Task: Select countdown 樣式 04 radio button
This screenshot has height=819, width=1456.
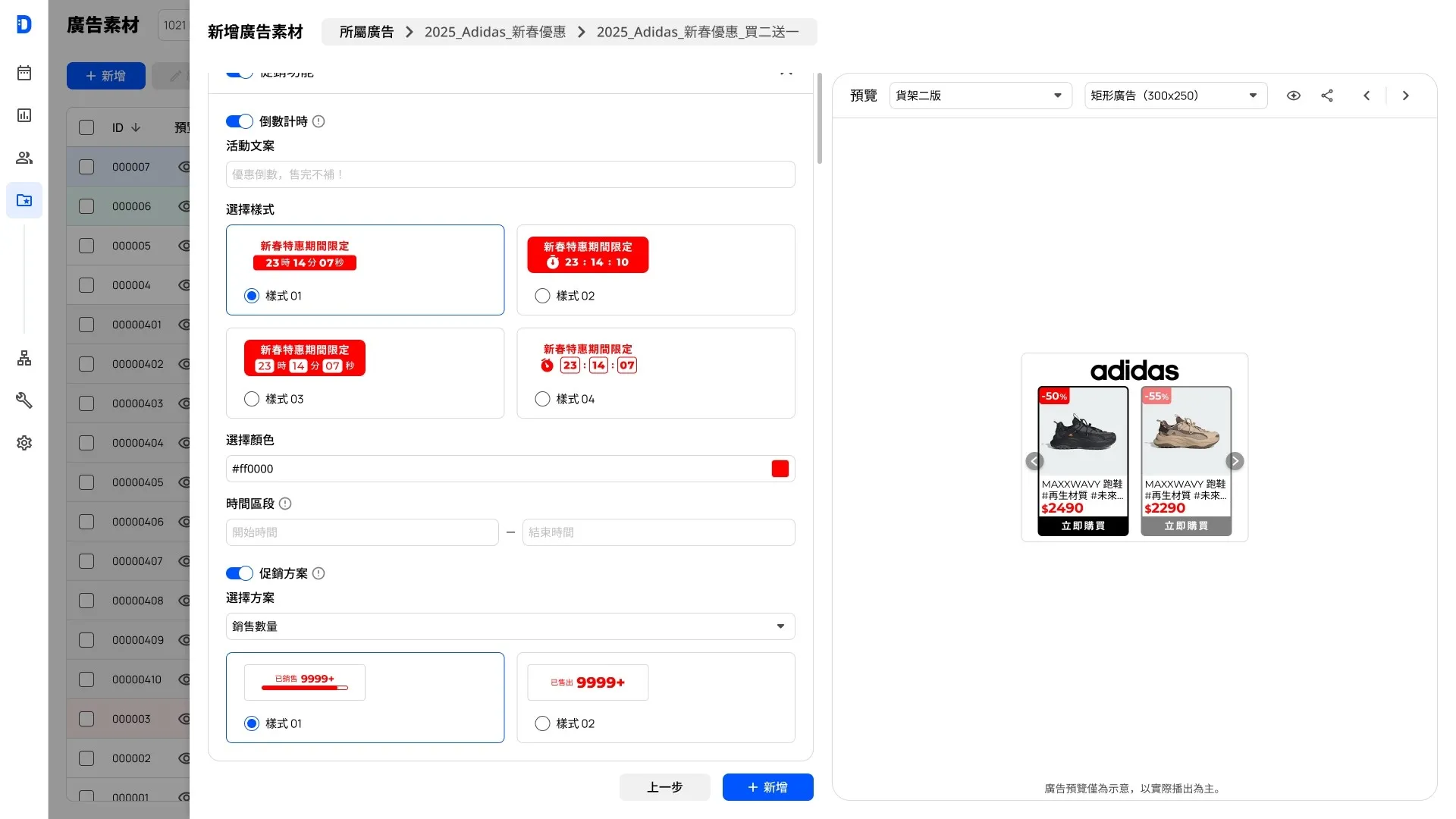Action: click(x=542, y=399)
